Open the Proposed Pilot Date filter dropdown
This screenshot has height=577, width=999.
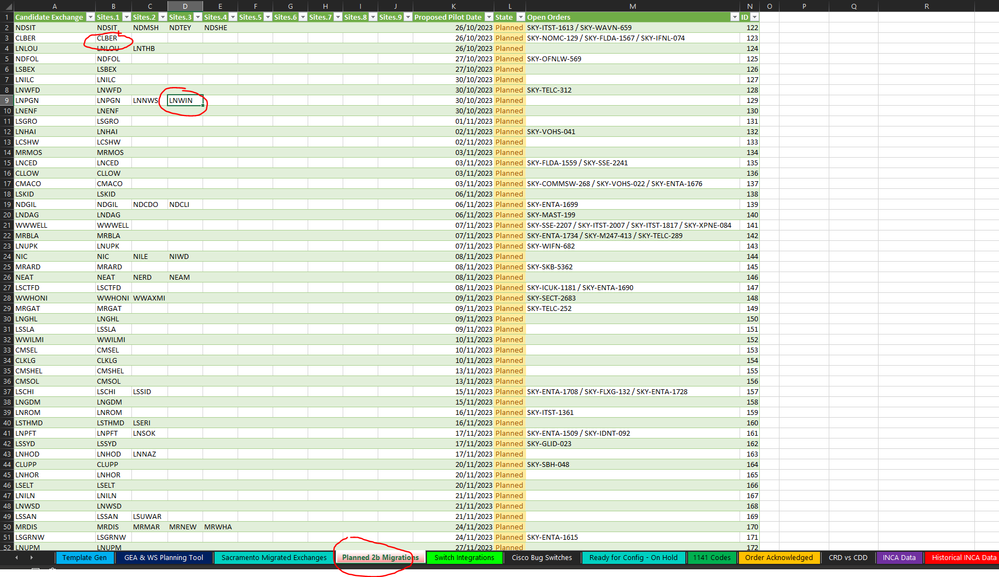coord(489,17)
